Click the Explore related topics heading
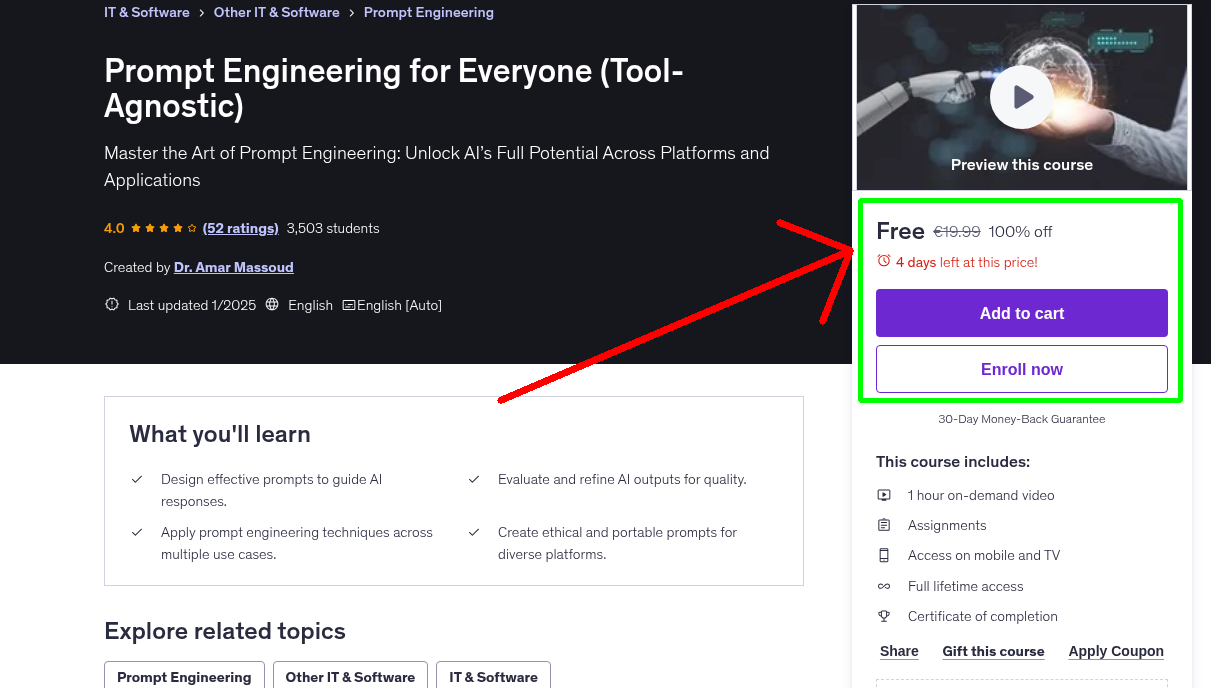The width and height of the screenshot is (1211, 688). 225,631
